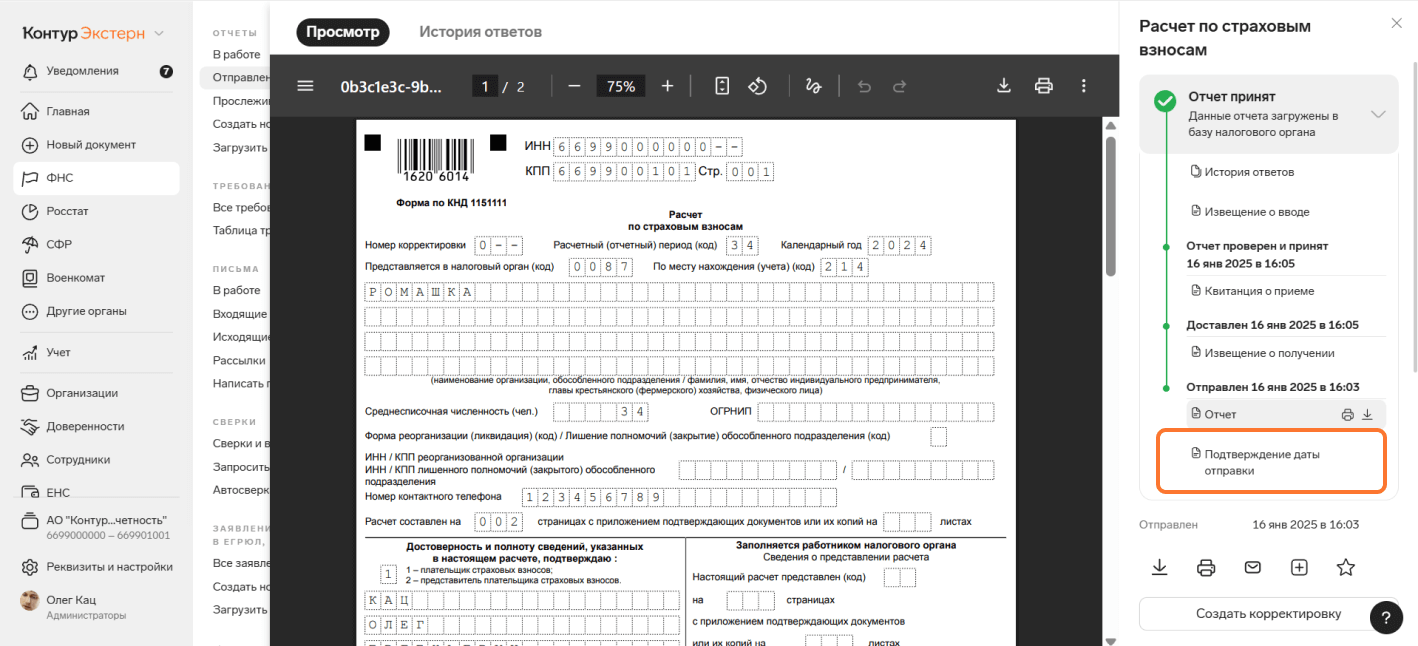This screenshot has width=1418, height=646.
Task: Print the document from PDF toolbar
Action: (1043, 86)
